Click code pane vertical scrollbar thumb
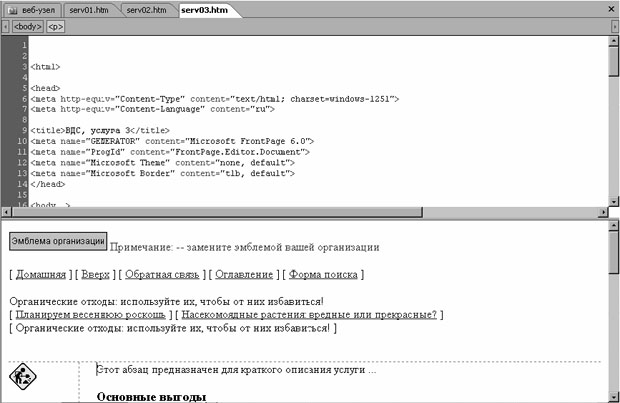620x403 pixels. click(x=614, y=61)
